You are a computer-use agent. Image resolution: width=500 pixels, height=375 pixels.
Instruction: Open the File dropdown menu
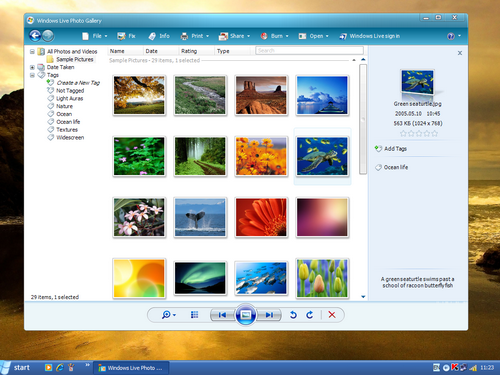point(95,36)
